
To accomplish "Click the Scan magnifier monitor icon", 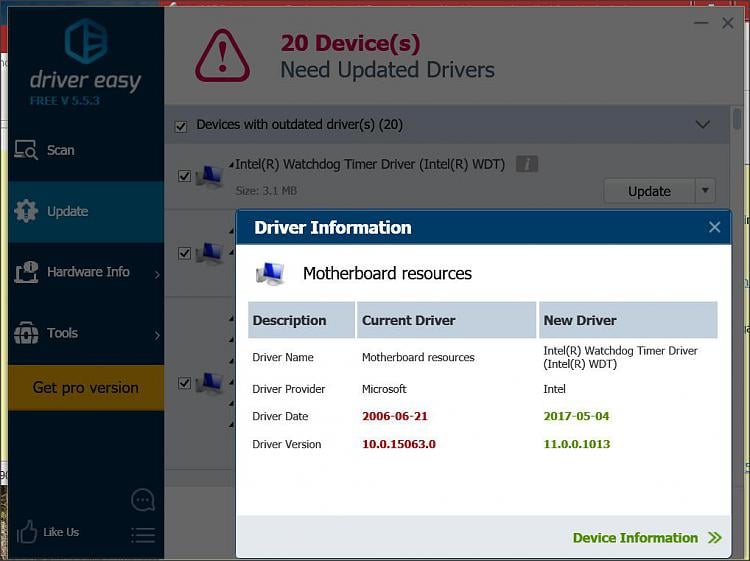I will coord(26,150).
